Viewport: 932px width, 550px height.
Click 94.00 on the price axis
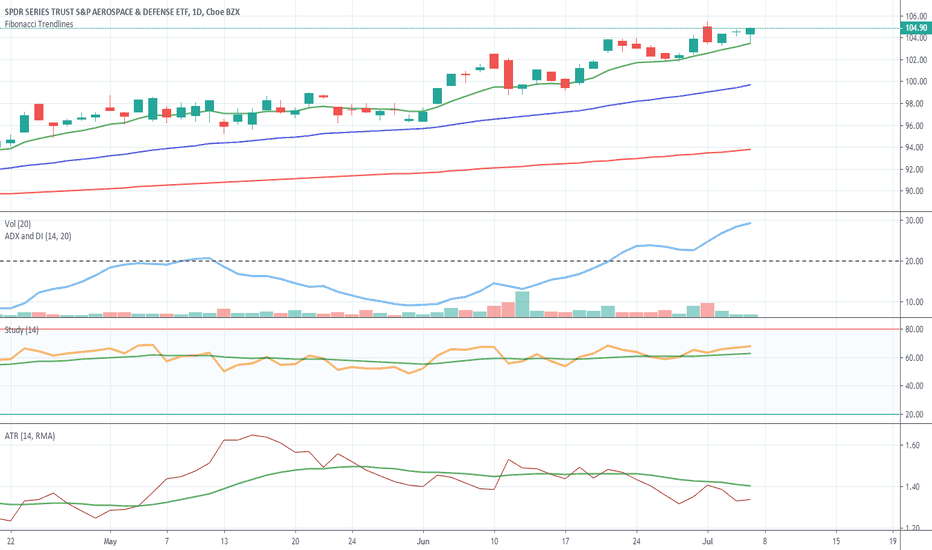pyautogui.click(x=916, y=147)
